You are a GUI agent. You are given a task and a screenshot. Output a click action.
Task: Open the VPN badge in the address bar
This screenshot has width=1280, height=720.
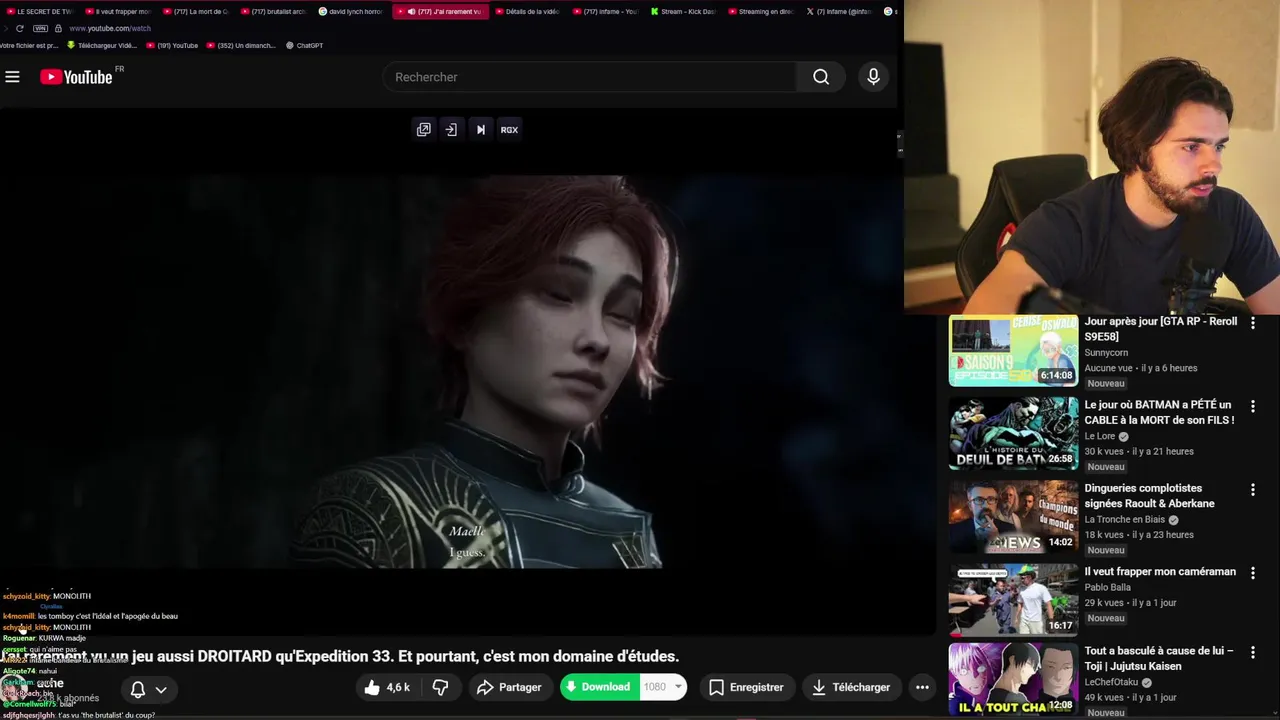[x=40, y=28]
